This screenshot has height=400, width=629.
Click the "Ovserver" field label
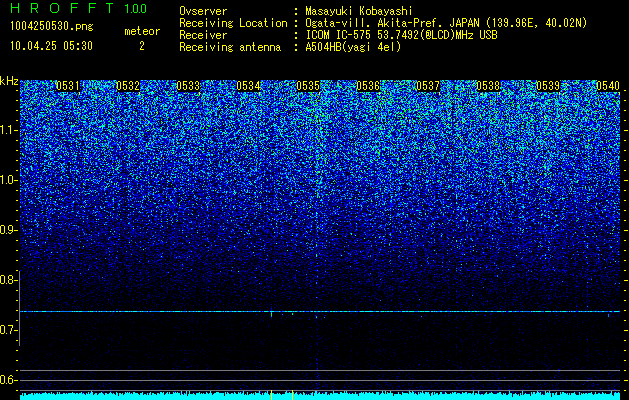tap(203, 11)
